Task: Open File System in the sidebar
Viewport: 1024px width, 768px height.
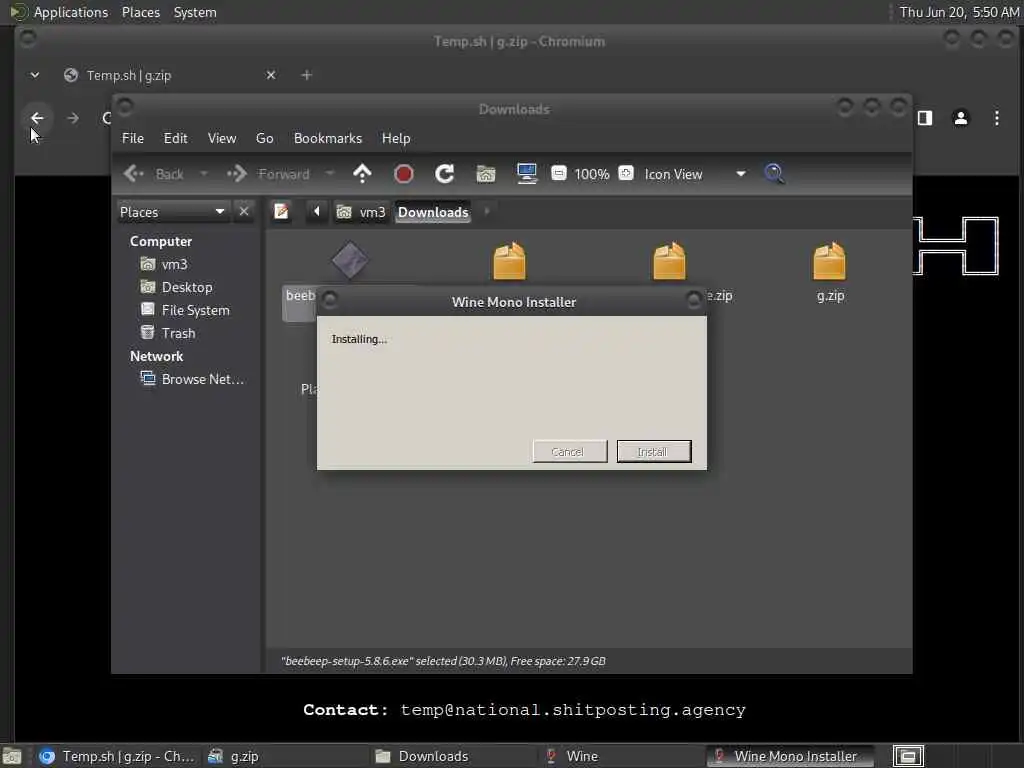Action: point(185,310)
